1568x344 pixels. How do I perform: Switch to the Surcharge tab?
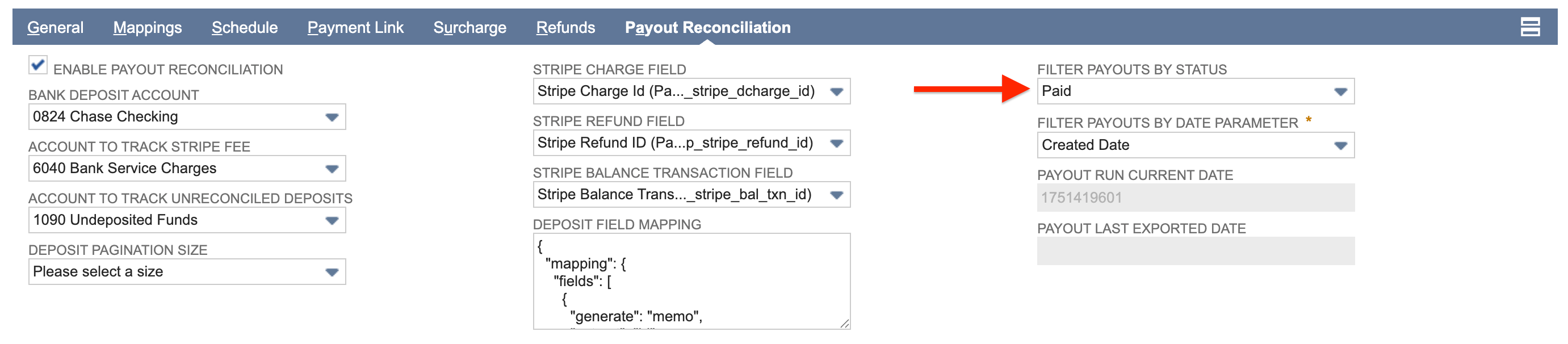[x=471, y=27]
